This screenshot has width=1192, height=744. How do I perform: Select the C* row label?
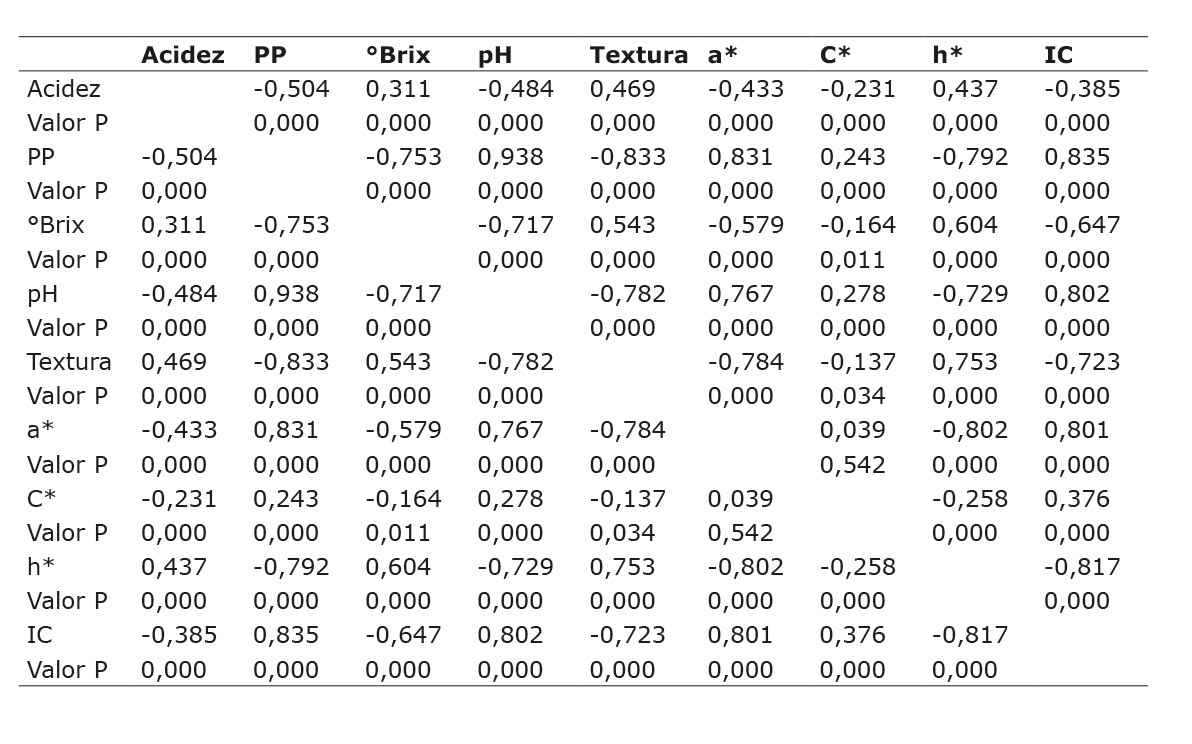click(41, 498)
